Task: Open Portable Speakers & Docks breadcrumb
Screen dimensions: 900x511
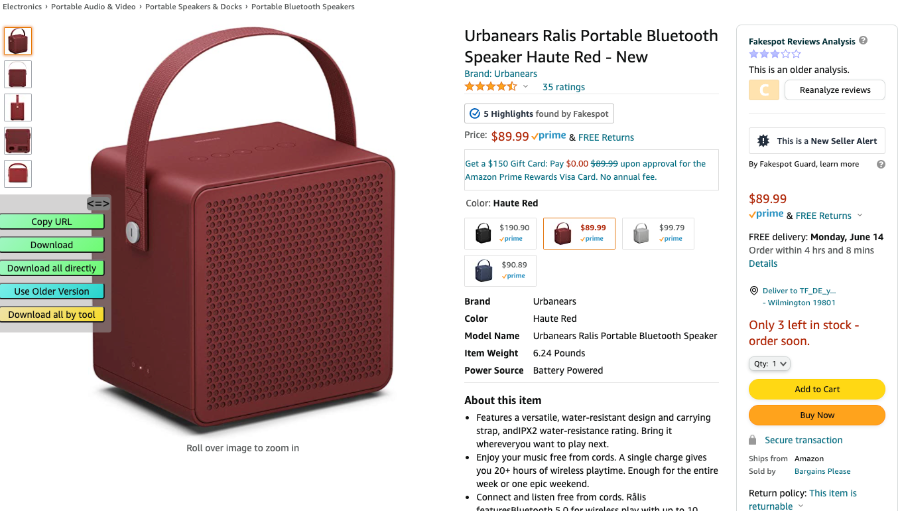Action: click(x=193, y=7)
